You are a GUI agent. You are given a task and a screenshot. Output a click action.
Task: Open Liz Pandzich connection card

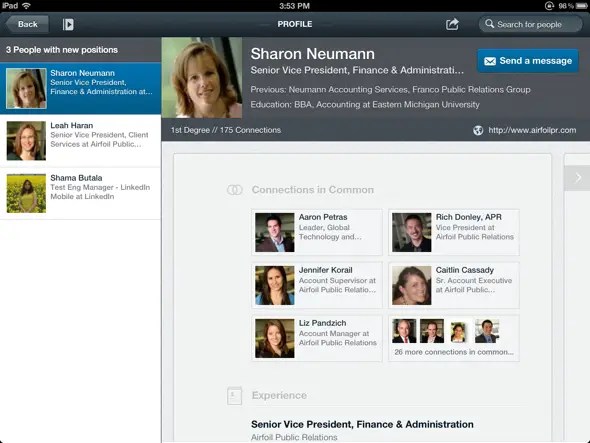[317, 338]
